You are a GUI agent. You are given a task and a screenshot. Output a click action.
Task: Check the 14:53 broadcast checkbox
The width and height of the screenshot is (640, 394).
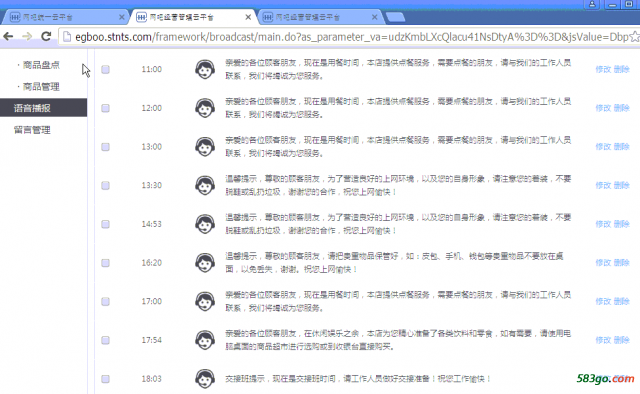click(105, 224)
